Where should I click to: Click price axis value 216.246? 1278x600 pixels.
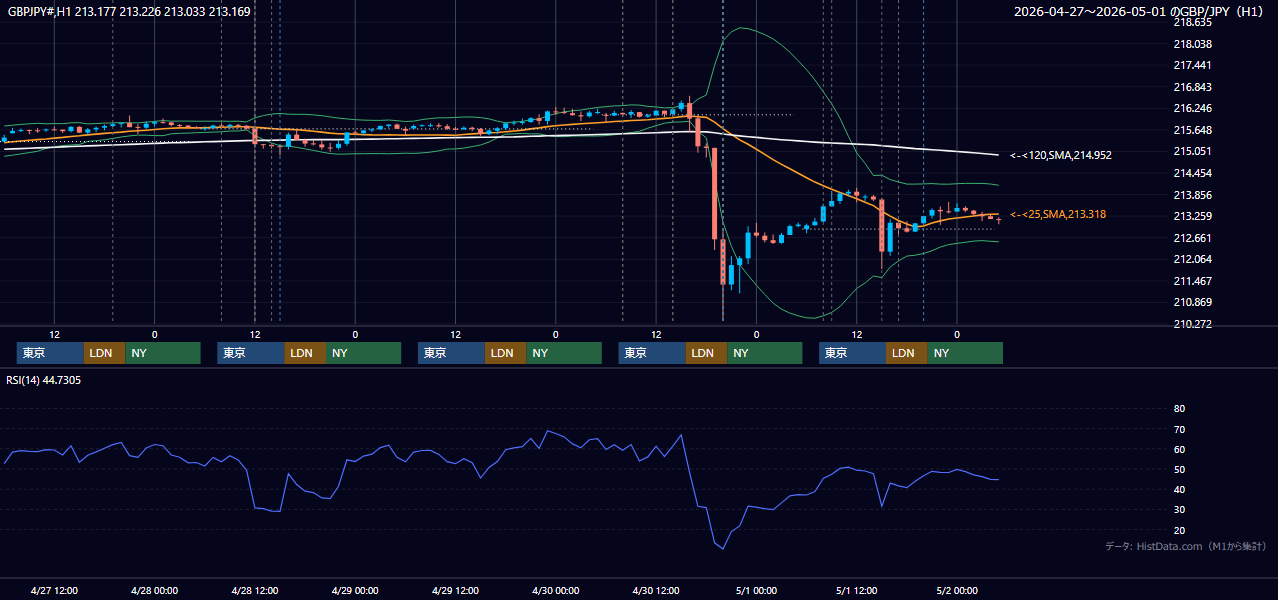tap(1192, 108)
